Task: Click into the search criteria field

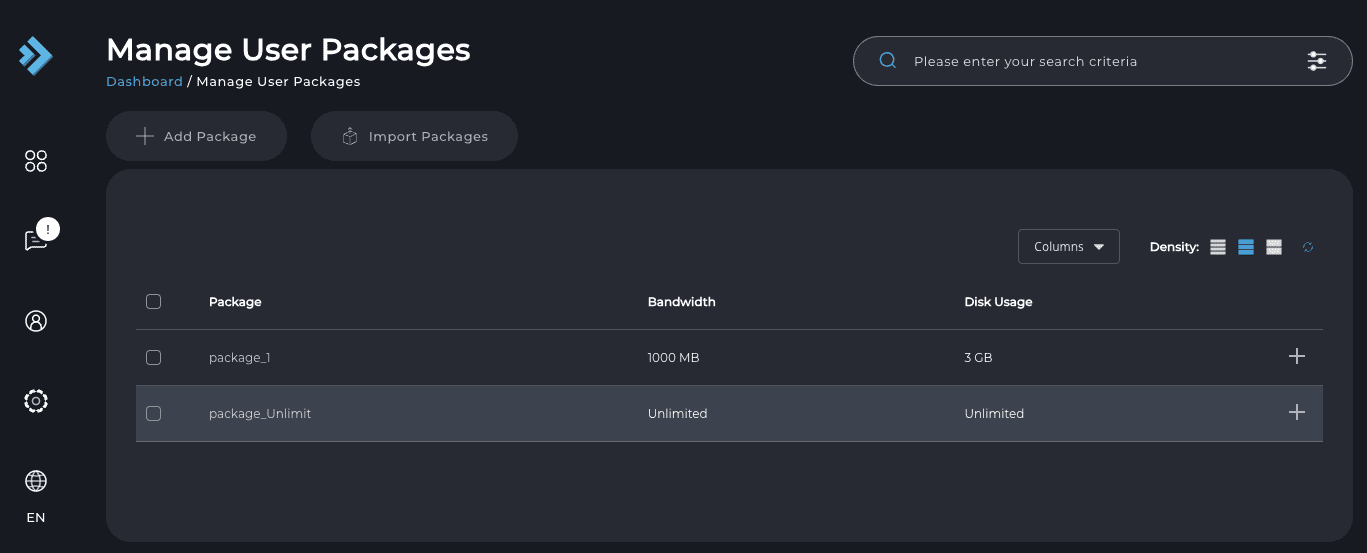Action: 1102,61
